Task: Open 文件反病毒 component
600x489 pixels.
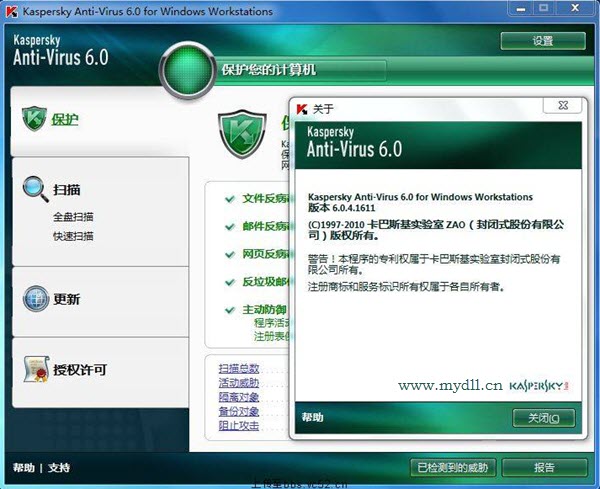Action: point(266,199)
